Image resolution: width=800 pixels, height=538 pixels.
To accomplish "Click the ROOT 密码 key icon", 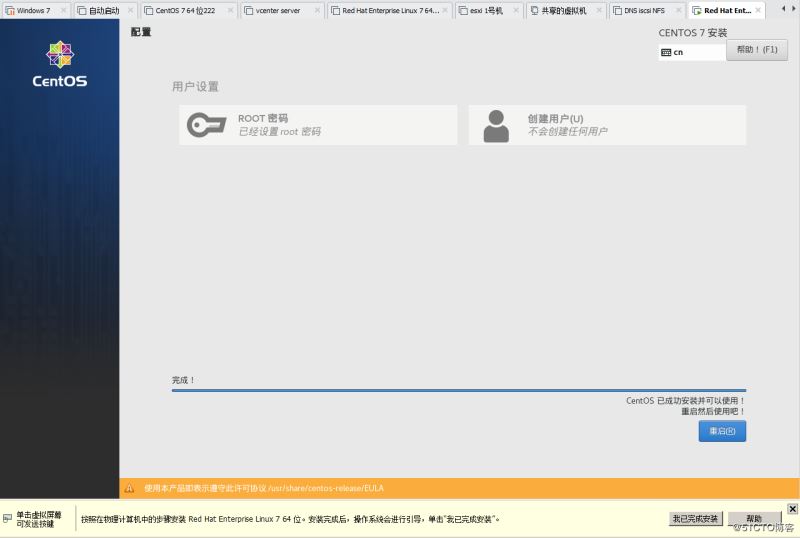I will coord(206,125).
